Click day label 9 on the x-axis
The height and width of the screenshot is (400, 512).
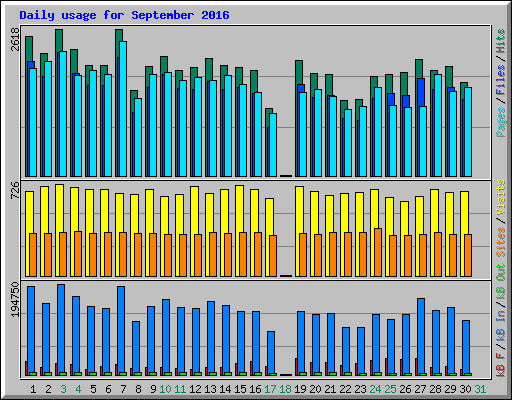pos(153,389)
